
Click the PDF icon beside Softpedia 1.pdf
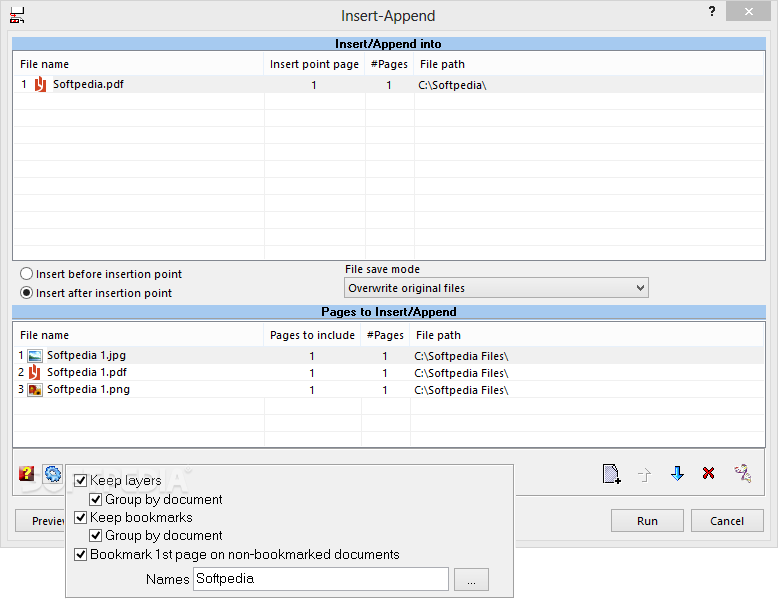click(x=34, y=372)
